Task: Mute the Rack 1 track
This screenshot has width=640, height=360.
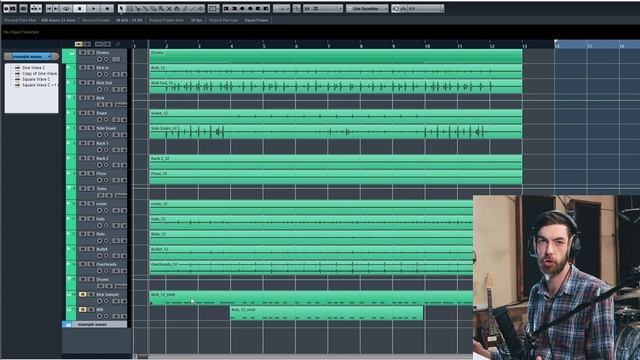Action: (x=82, y=143)
